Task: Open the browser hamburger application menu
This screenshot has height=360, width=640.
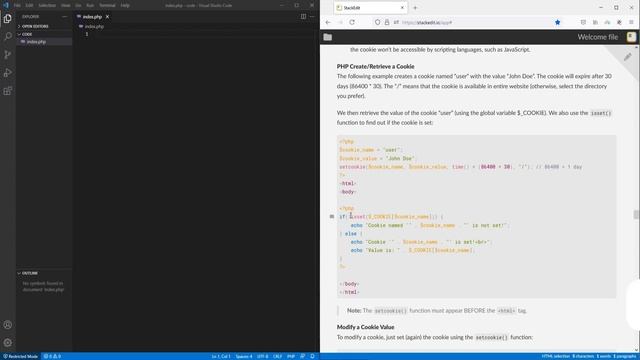Action: (631, 22)
